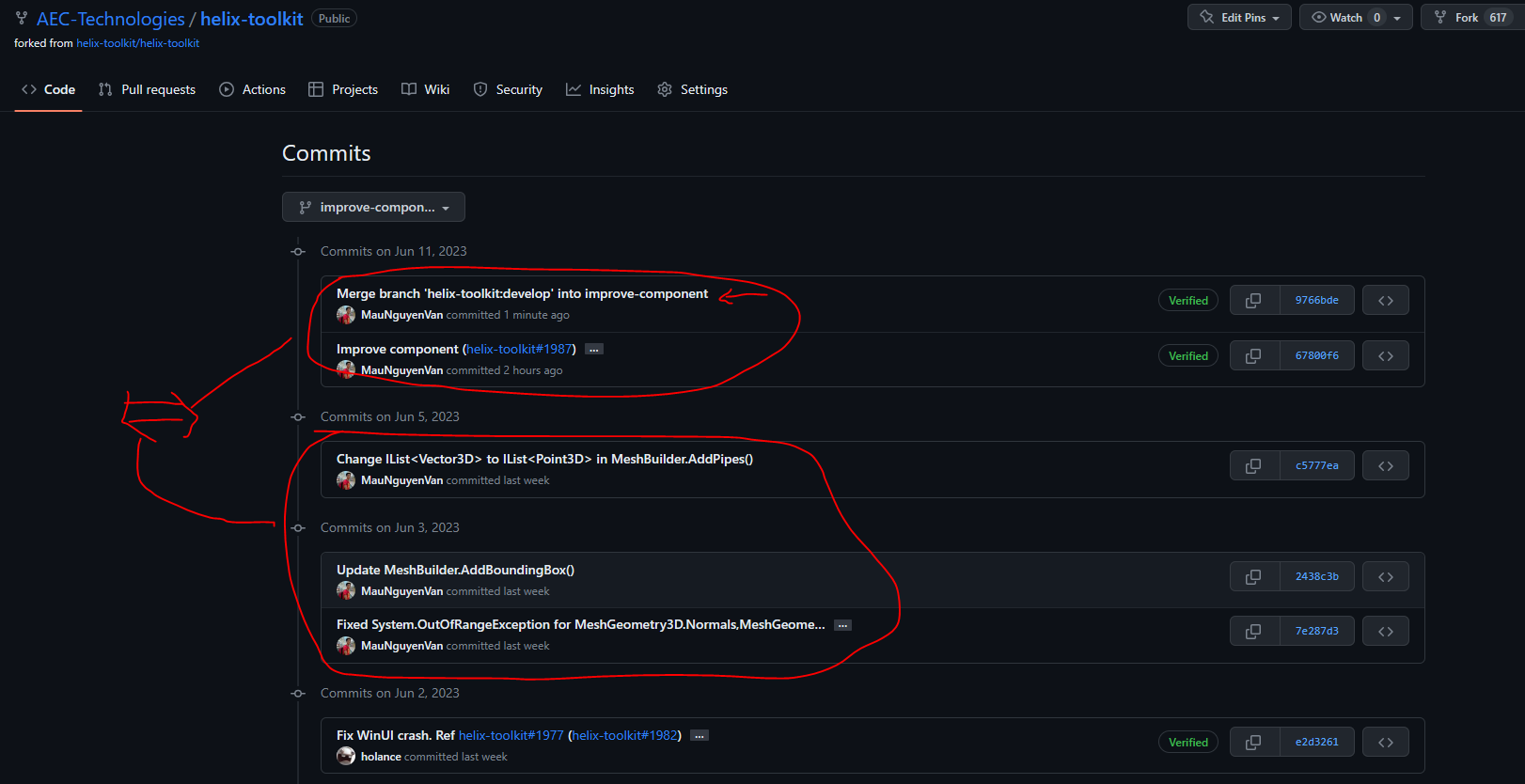This screenshot has width=1525, height=784.
Task: Open the Pull requests tab
Action: 147,89
